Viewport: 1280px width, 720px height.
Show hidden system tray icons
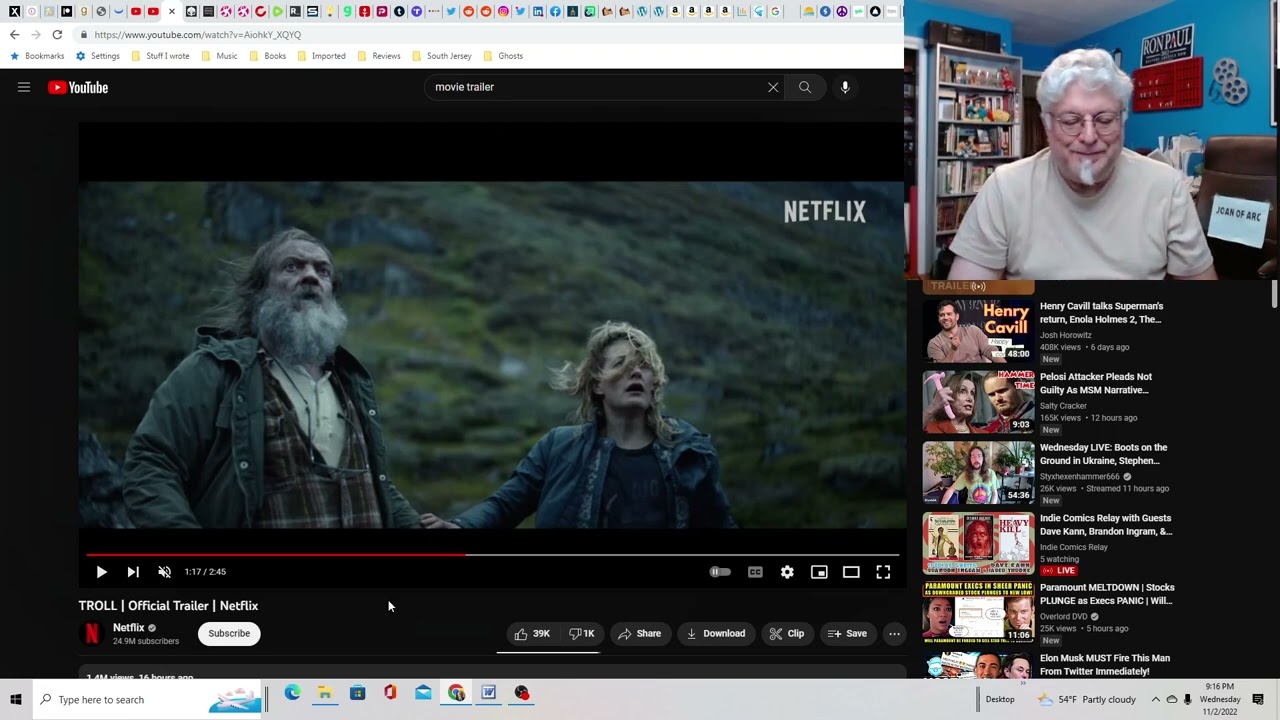click(x=1155, y=700)
